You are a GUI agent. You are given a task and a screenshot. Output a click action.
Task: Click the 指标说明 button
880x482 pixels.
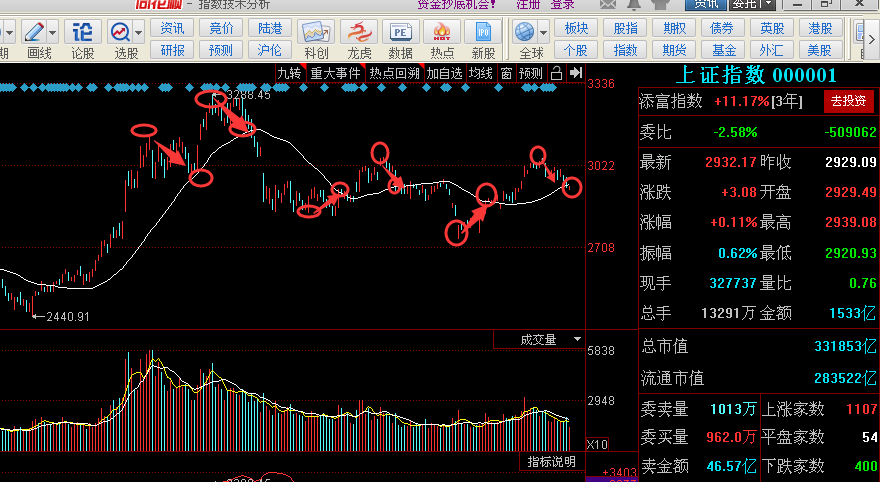[552, 462]
